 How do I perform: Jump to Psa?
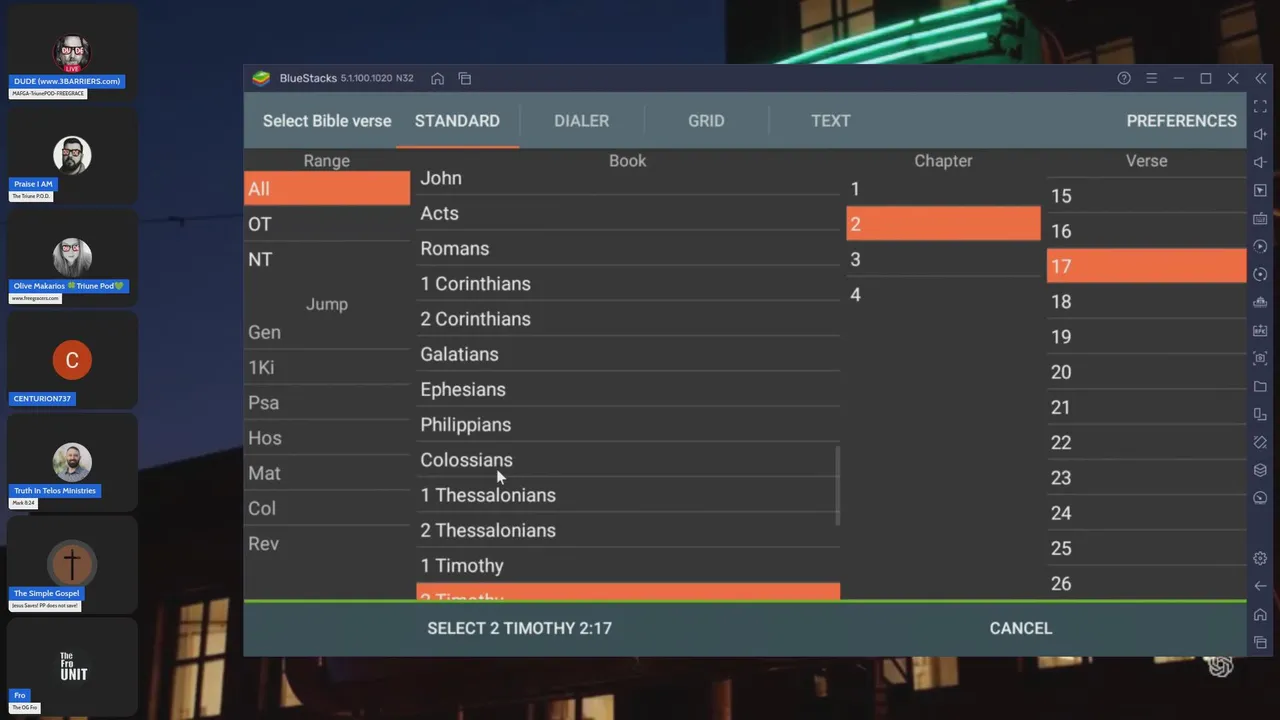[327, 402]
